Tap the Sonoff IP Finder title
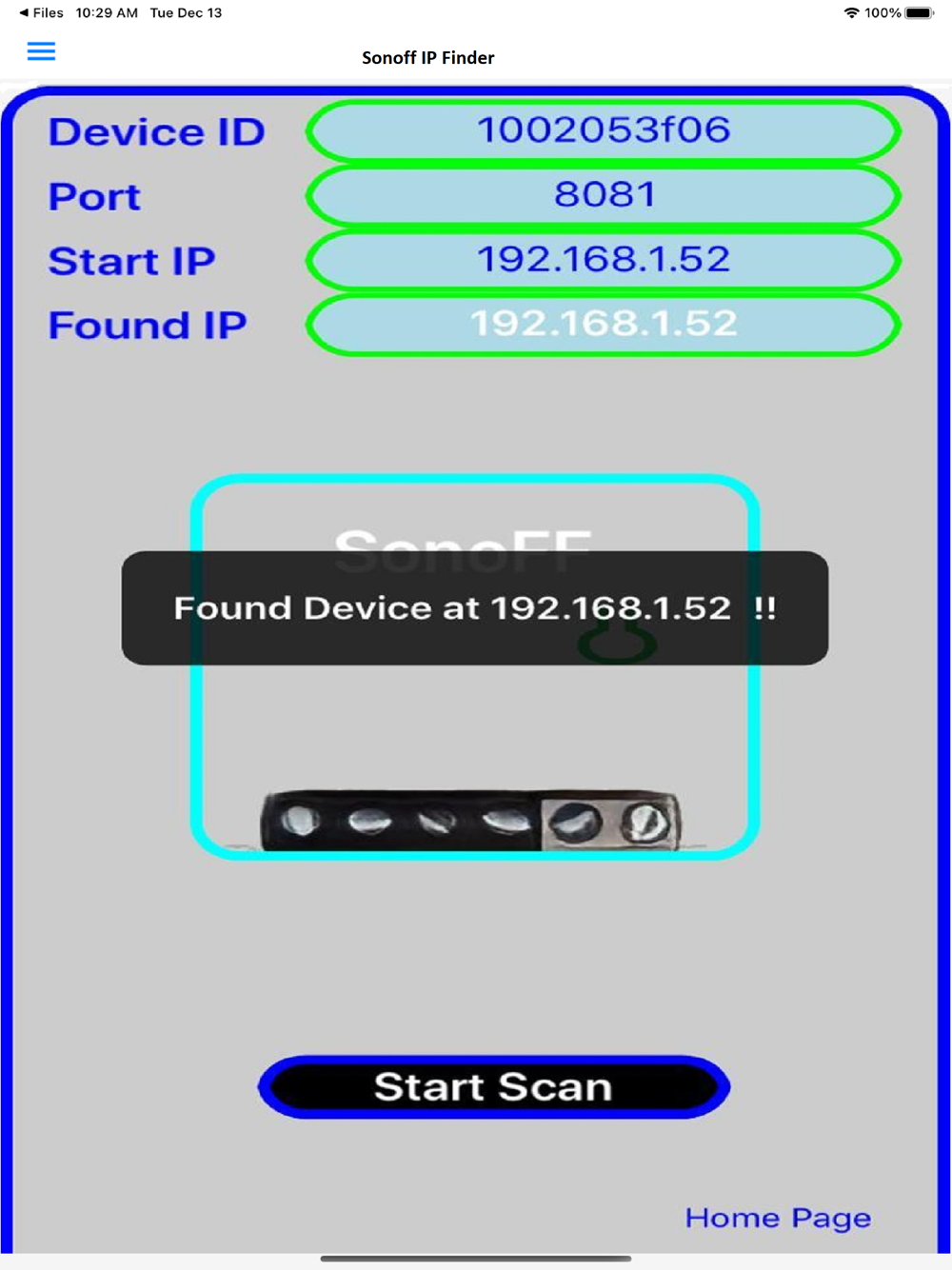This screenshot has width=952, height=1270. [x=428, y=58]
